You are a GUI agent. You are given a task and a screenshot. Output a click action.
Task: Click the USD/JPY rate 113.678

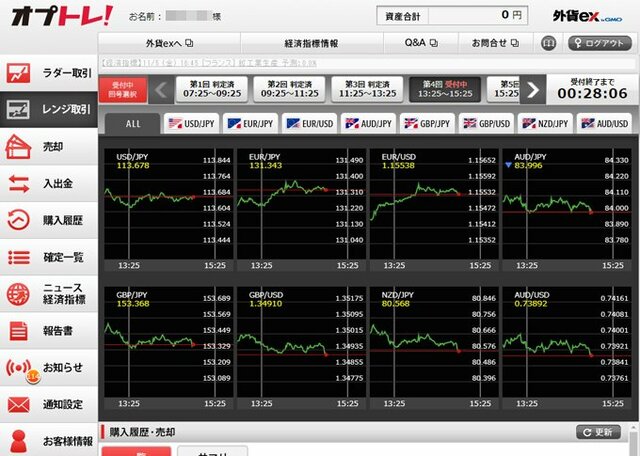[x=133, y=165]
